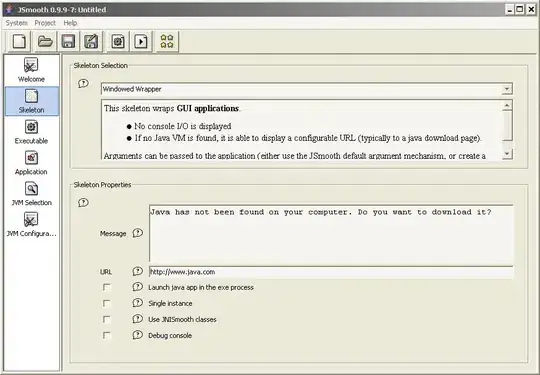Enable the Use JNISmooth classes checkbox
The width and height of the screenshot is (540, 375).
[x=107, y=320]
